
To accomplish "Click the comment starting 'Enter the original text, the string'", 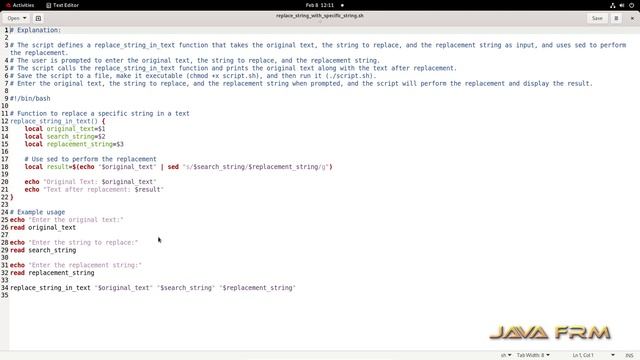I will click(x=301, y=83).
